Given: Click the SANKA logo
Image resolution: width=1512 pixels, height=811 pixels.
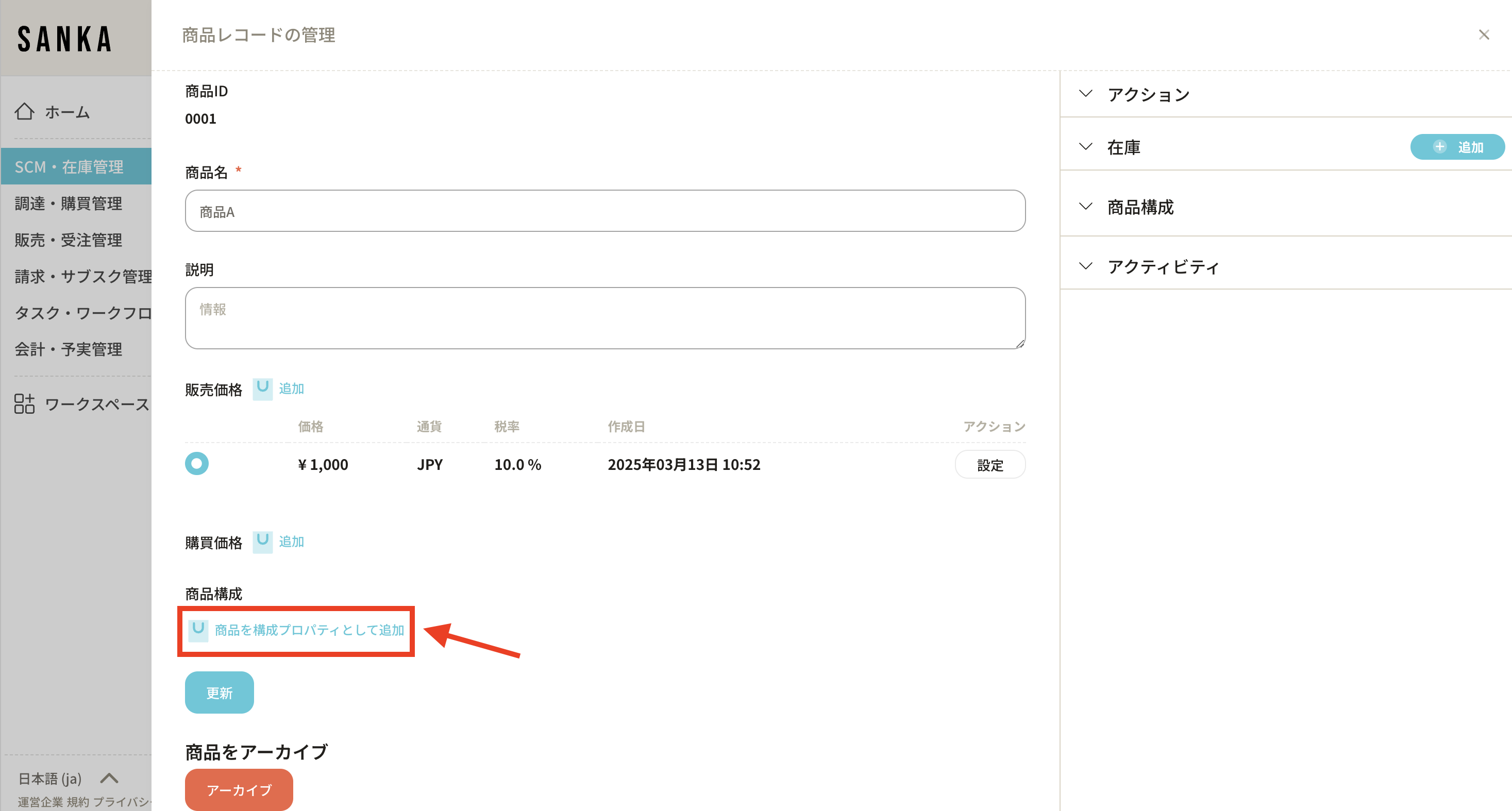Looking at the screenshot, I should (64, 39).
